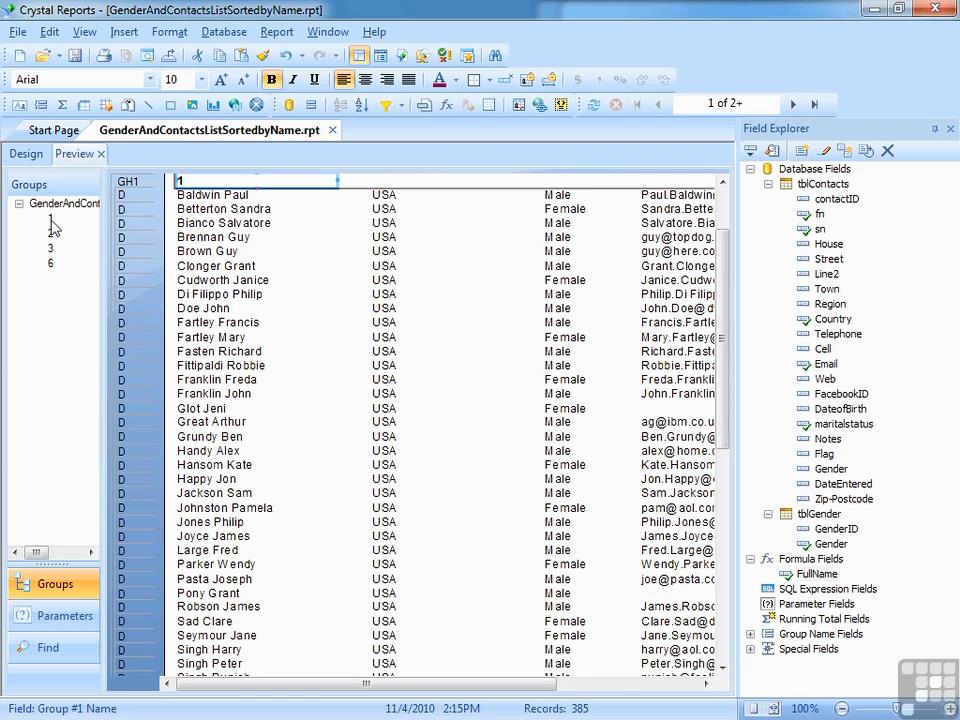Collapse GenderAndCont group tree node
Viewport: 960px width, 720px height.
(x=19, y=203)
